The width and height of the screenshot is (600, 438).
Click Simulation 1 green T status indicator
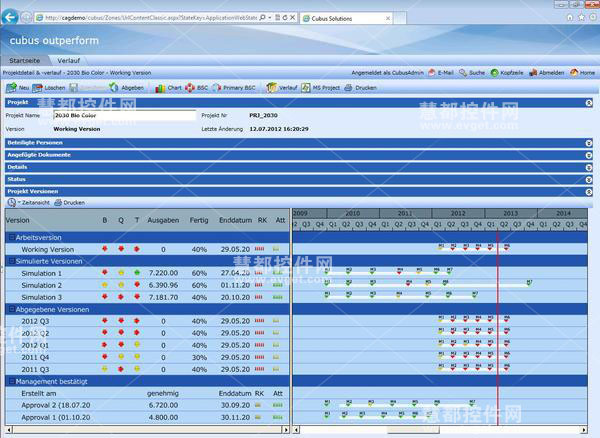pos(137,273)
